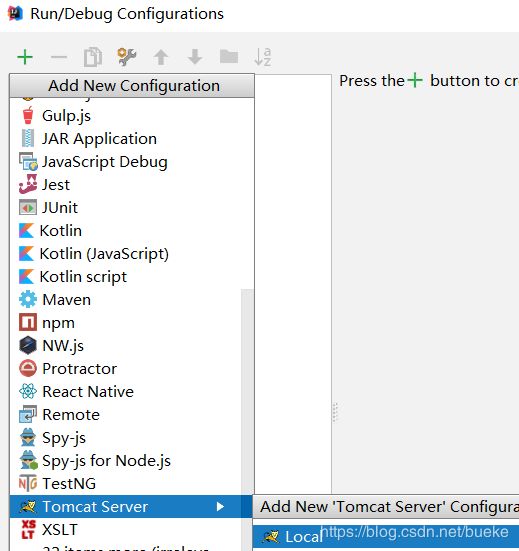The width and height of the screenshot is (519, 551).
Task: Click the JAR Application icon
Action: [28, 138]
